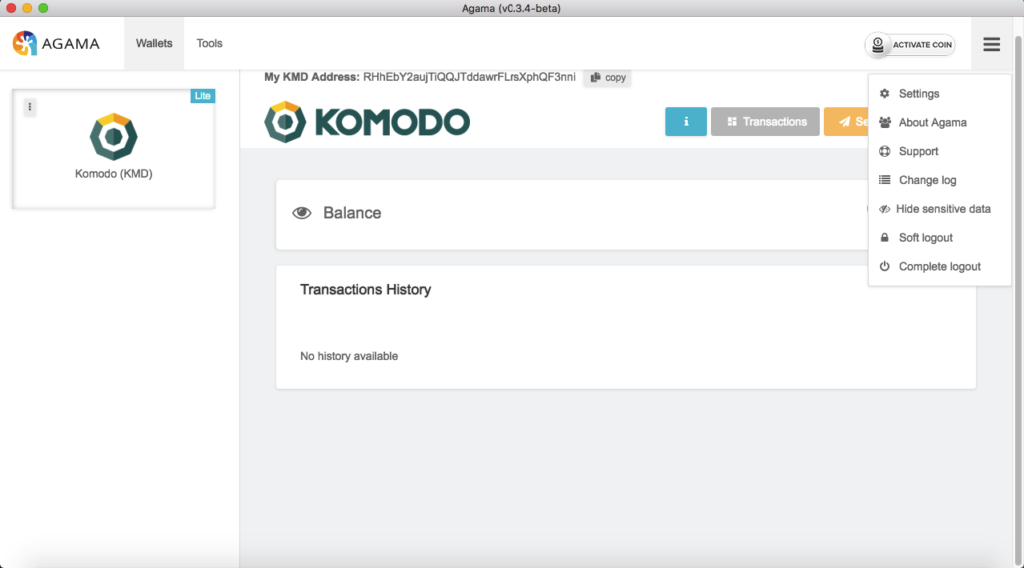Open About Agama menu entry
This screenshot has height=568, width=1024.
[x=939, y=122]
